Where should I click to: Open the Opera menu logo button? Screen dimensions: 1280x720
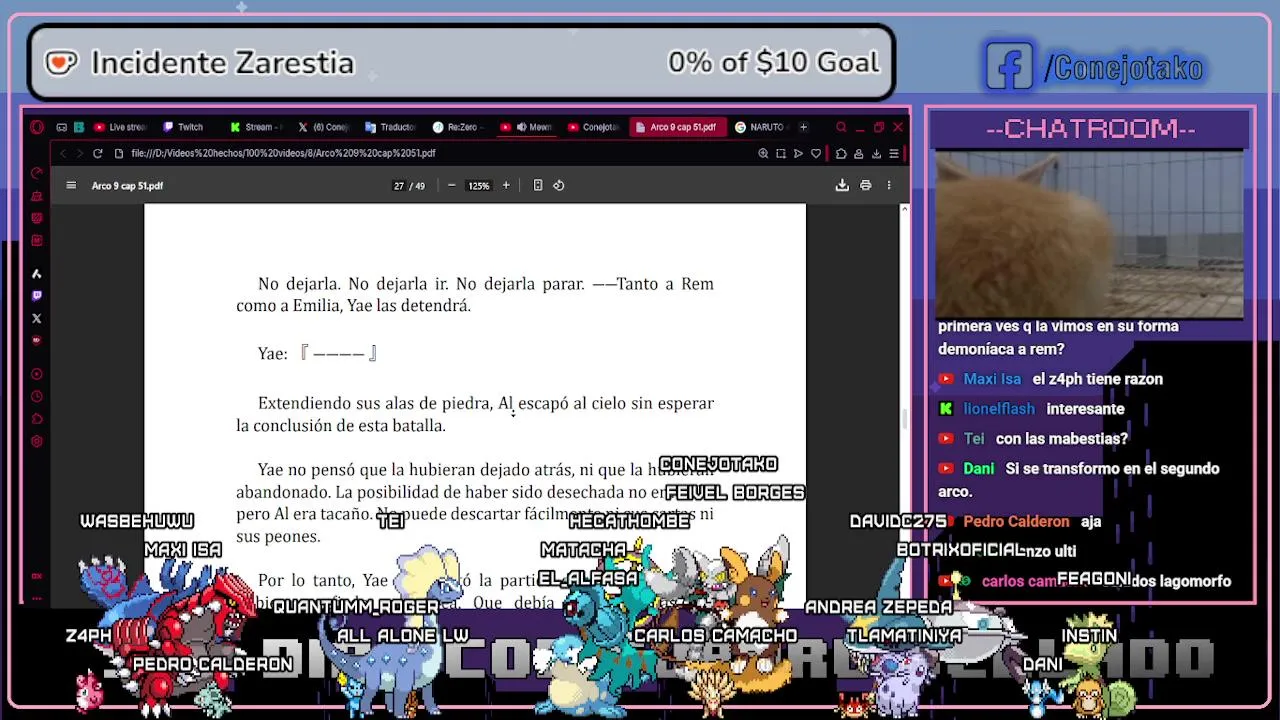pos(37,127)
